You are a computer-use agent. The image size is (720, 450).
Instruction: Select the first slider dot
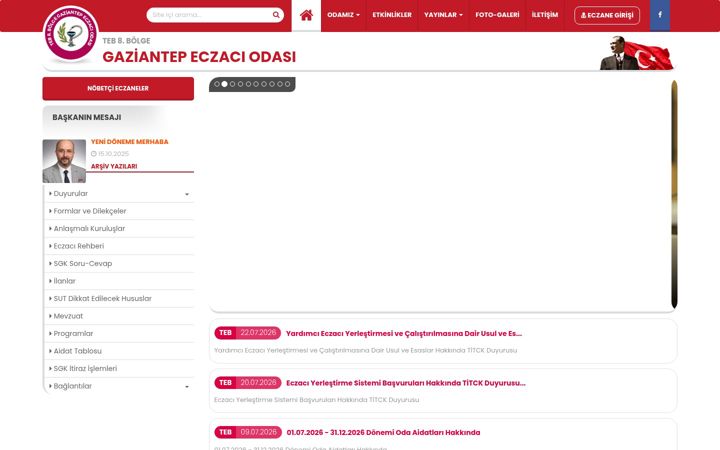pos(217,84)
